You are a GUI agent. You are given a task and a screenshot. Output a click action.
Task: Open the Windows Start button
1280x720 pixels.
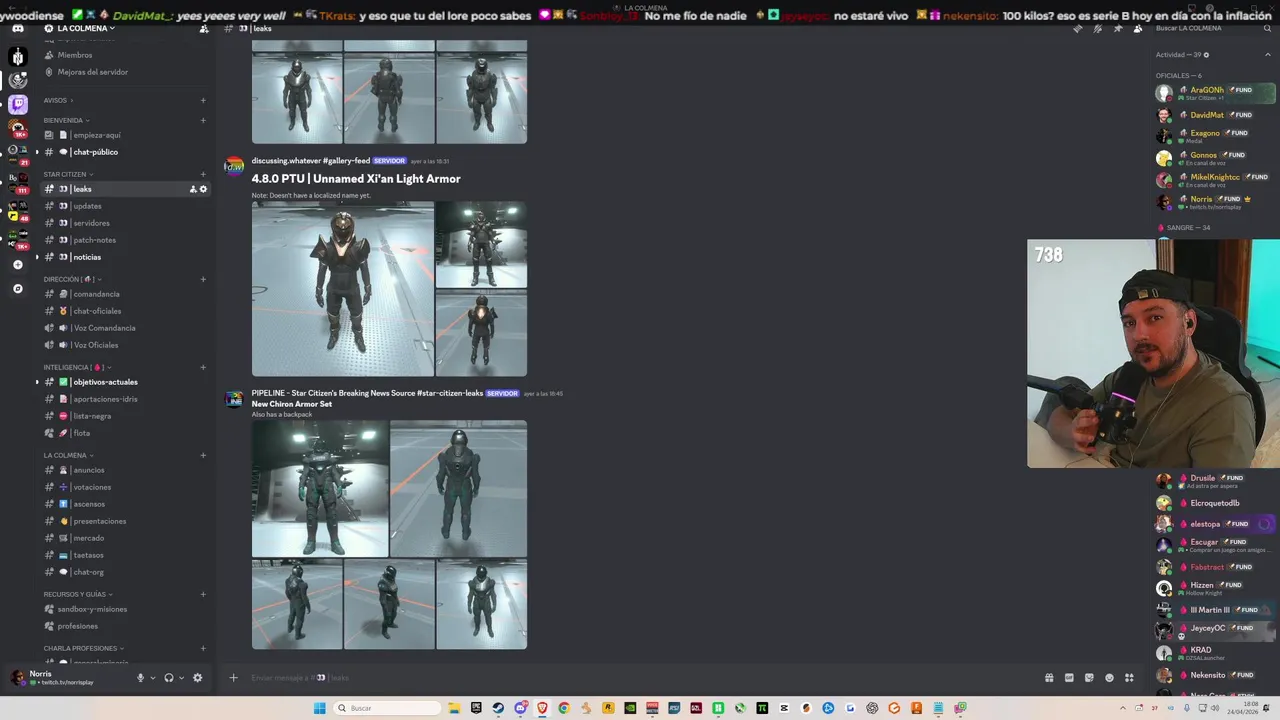(319, 708)
